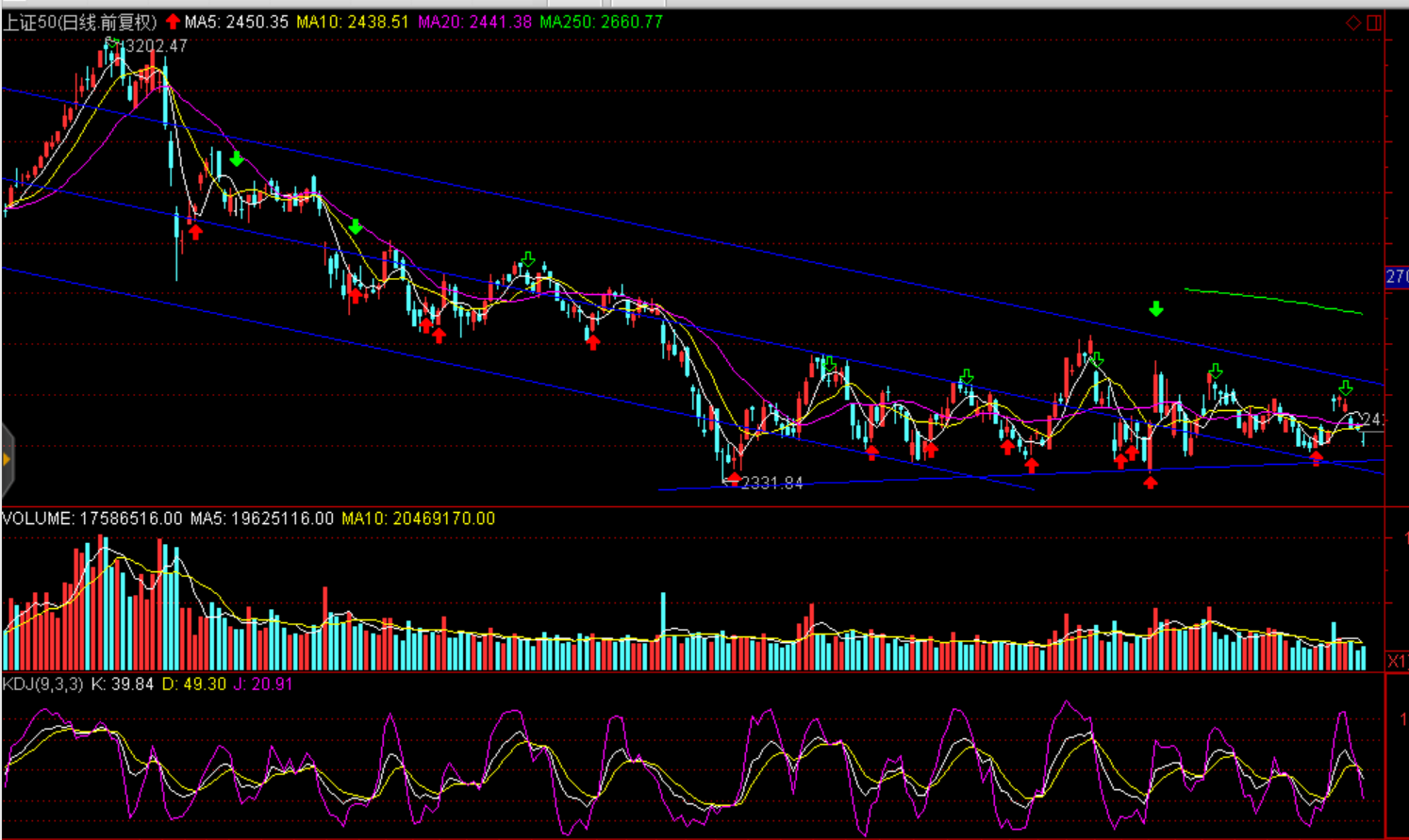Click the green sell arrow at 3202.47 peak

pos(112,42)
